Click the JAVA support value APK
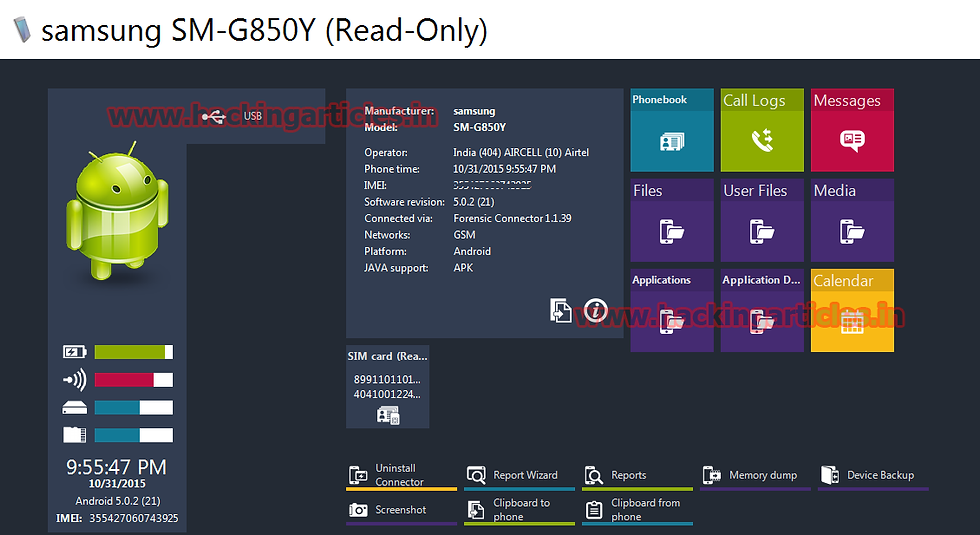980x535 pixels. pyautogui.click(x=463, y=268)
